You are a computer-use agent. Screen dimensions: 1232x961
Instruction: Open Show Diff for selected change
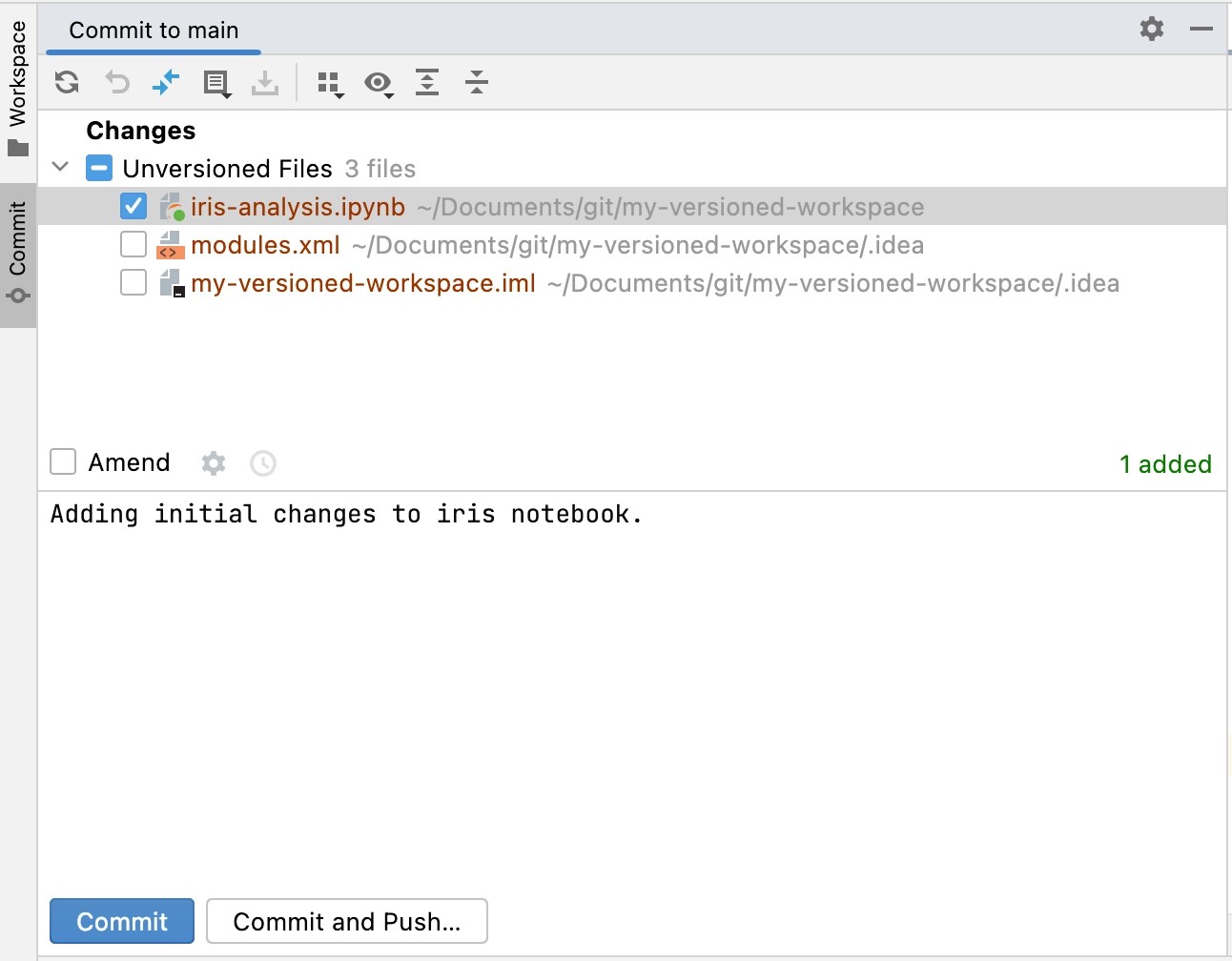tap(166, 83)
